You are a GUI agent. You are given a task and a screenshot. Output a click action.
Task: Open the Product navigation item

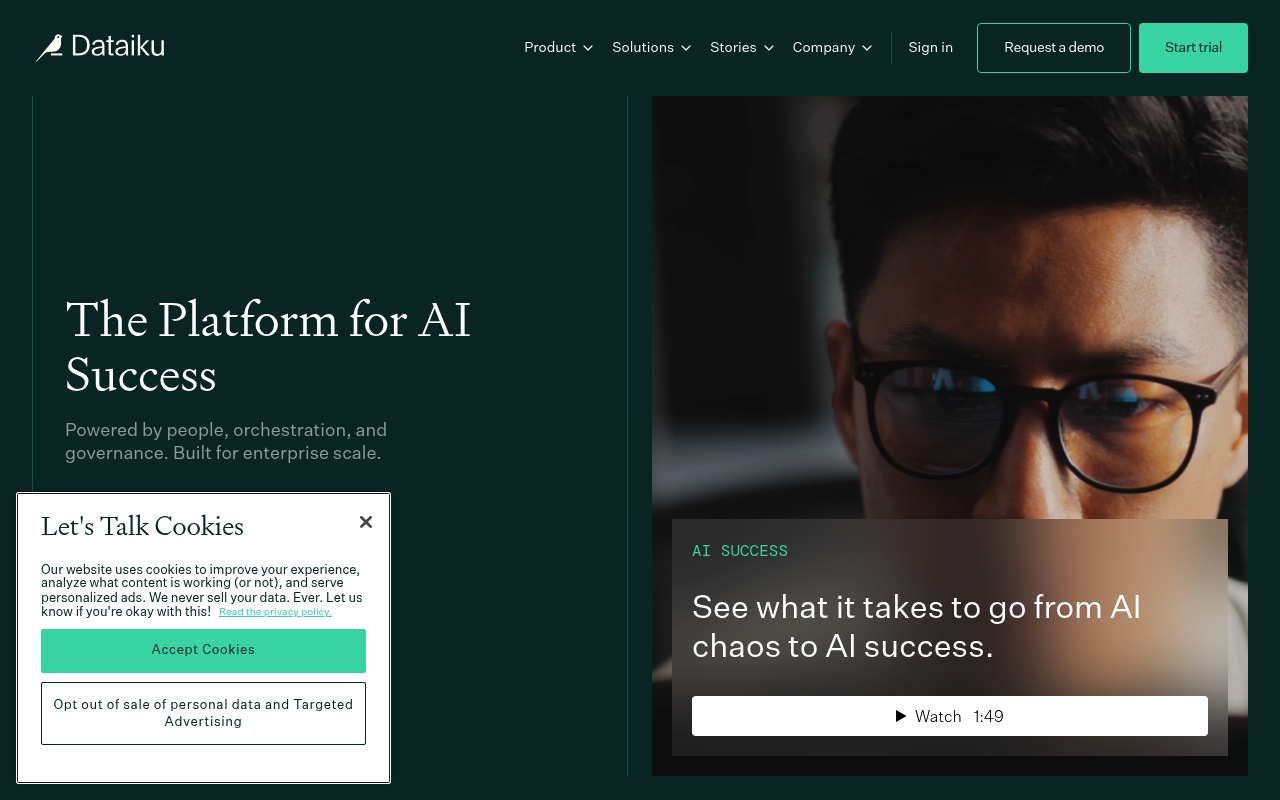[x=550, y=47]
